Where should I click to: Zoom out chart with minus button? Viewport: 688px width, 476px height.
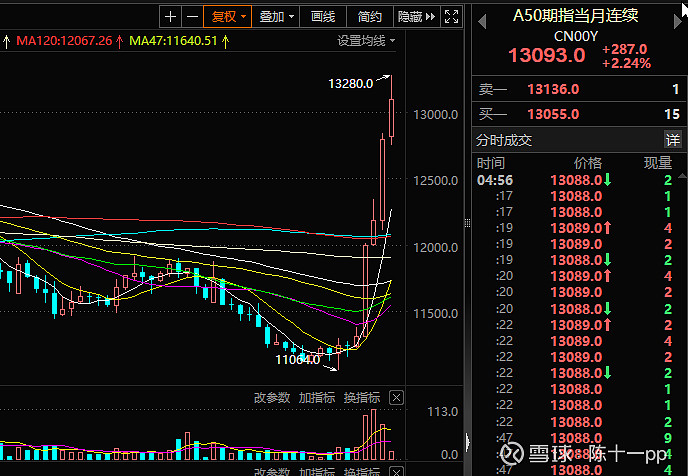(x=190, y=16)
